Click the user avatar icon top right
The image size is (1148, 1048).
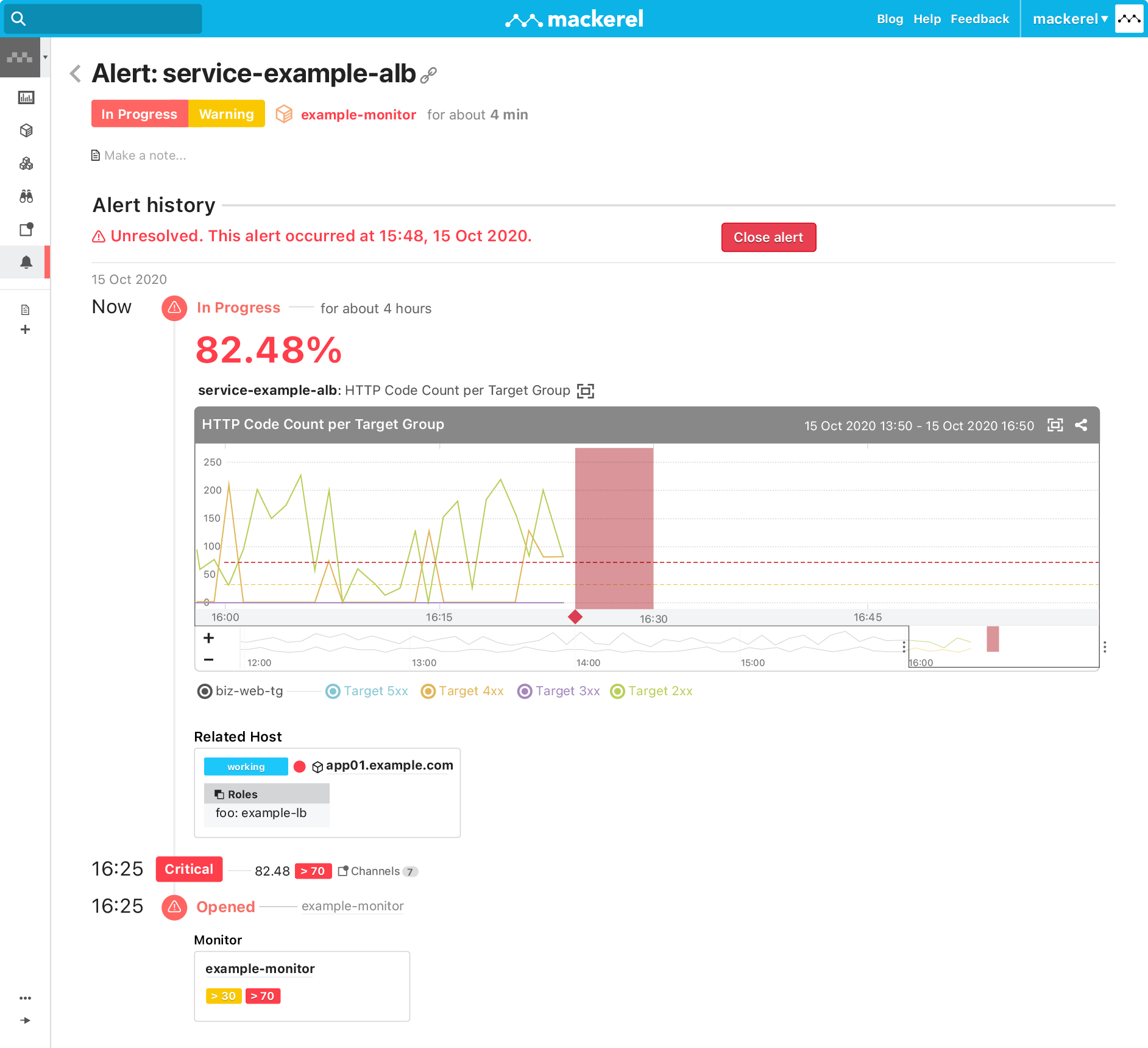click(x=1129, y=19)
